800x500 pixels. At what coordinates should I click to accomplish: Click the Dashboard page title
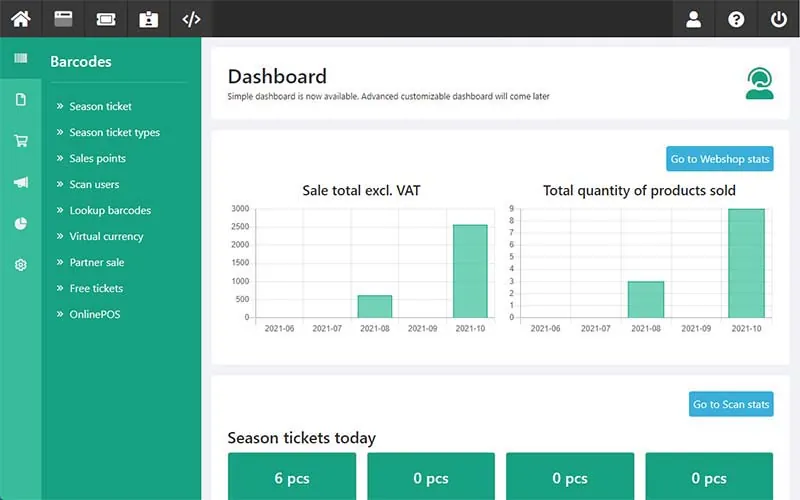pos(277,77)
